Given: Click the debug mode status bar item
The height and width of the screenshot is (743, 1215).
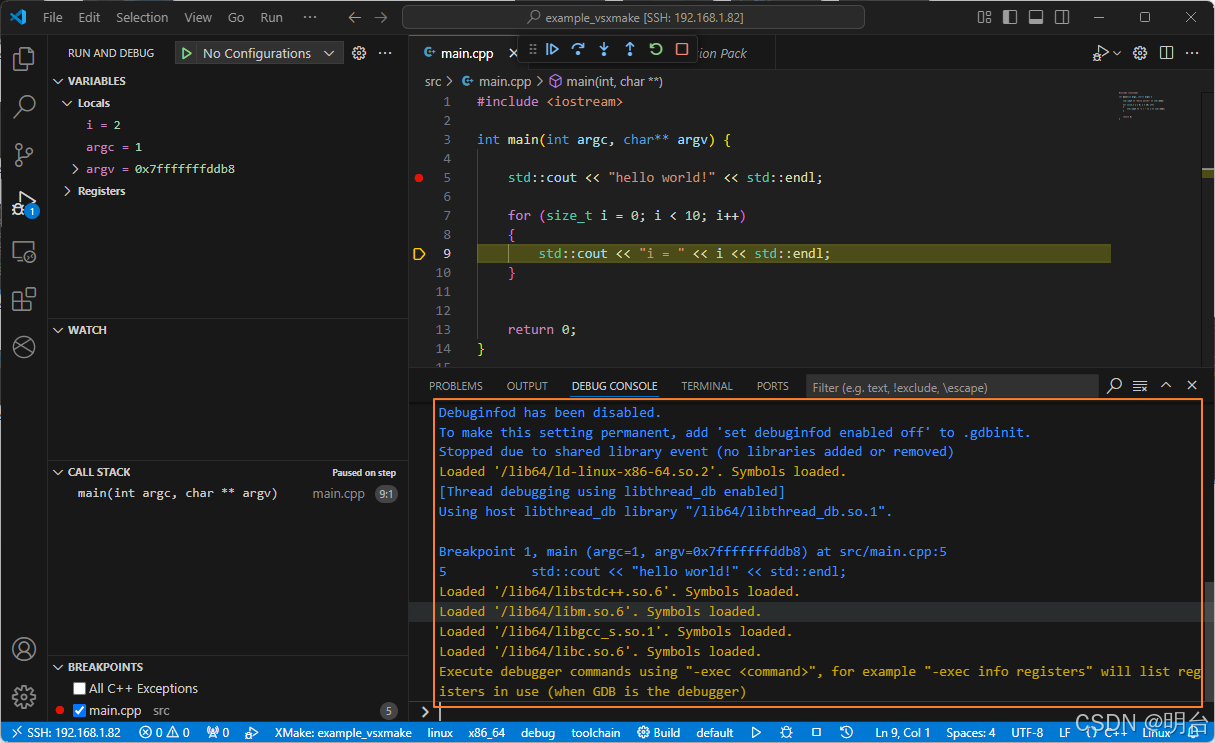Looking at the screenshot, I should 538,733.
